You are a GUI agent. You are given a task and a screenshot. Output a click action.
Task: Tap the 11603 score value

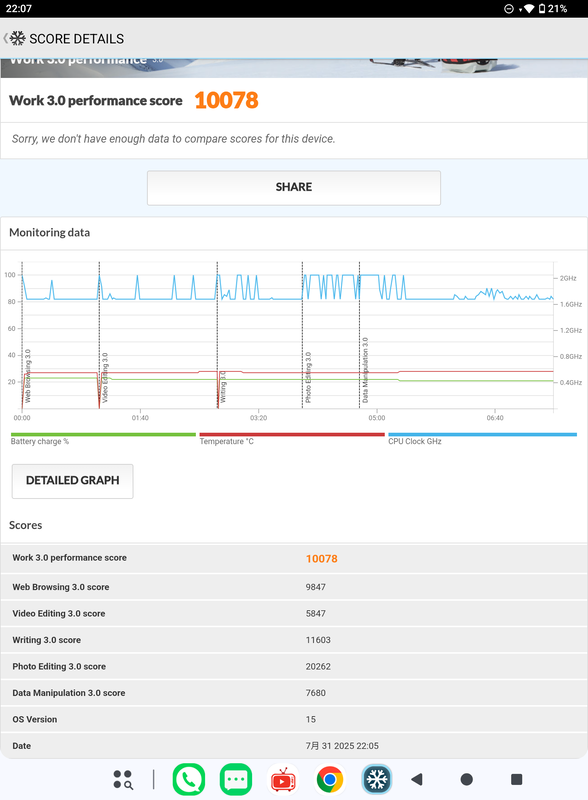point(318,640)
